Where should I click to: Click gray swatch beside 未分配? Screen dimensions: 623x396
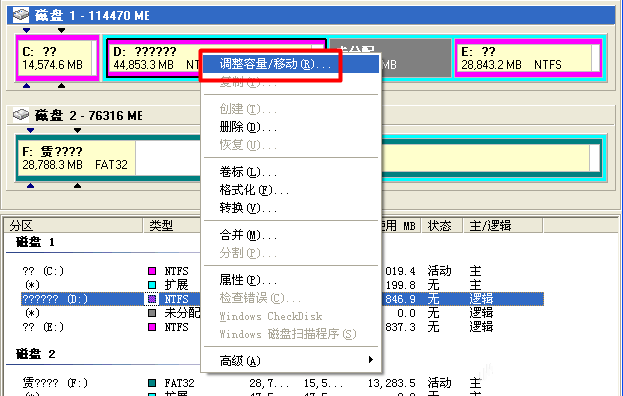152,313
